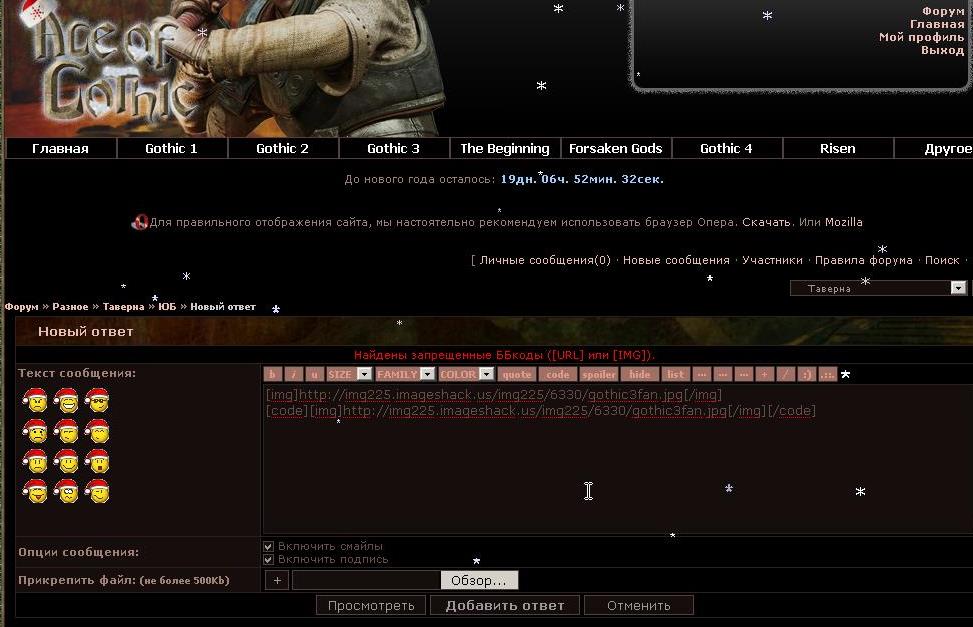Insert the angry Santa-hat smiley
This screenshot has height=627, width=973.
click(35, 401)
